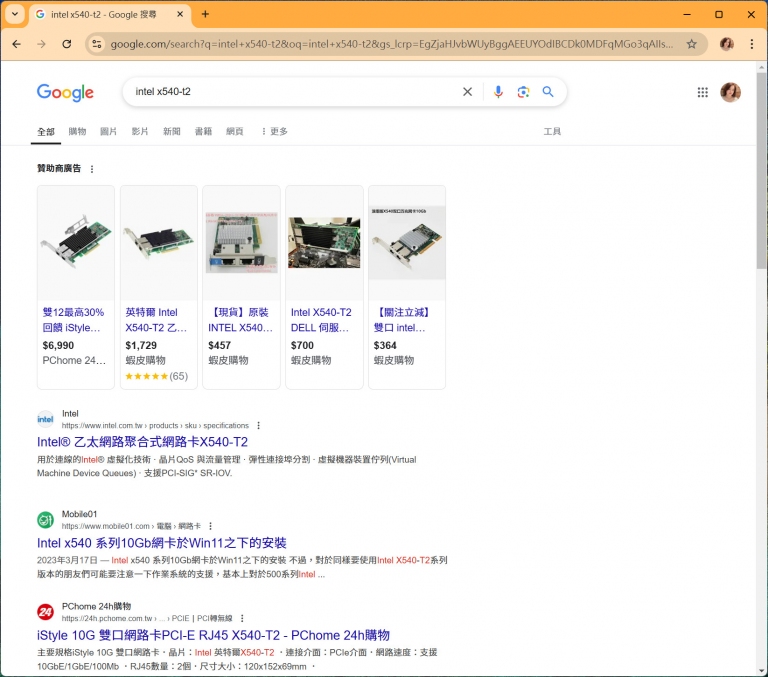768x677 pixels.
Task: Open Google account avatar on page
Action: [x=730, y=92]
